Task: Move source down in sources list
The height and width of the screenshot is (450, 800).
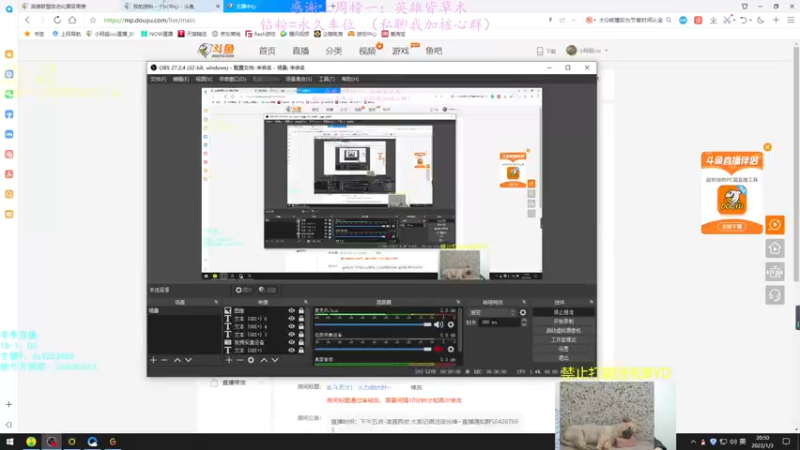Action: (x=275, y=360)
